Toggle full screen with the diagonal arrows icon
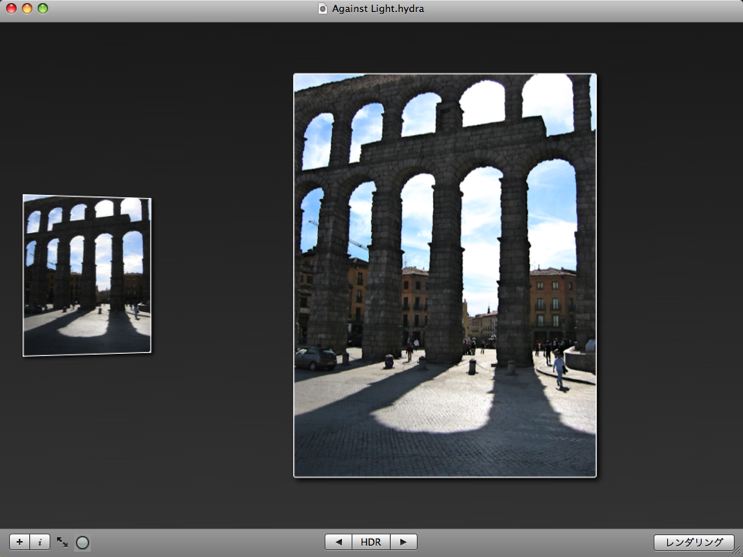This screenshot has height=557, width=743. pyautogui.click(x=62, y=542)
